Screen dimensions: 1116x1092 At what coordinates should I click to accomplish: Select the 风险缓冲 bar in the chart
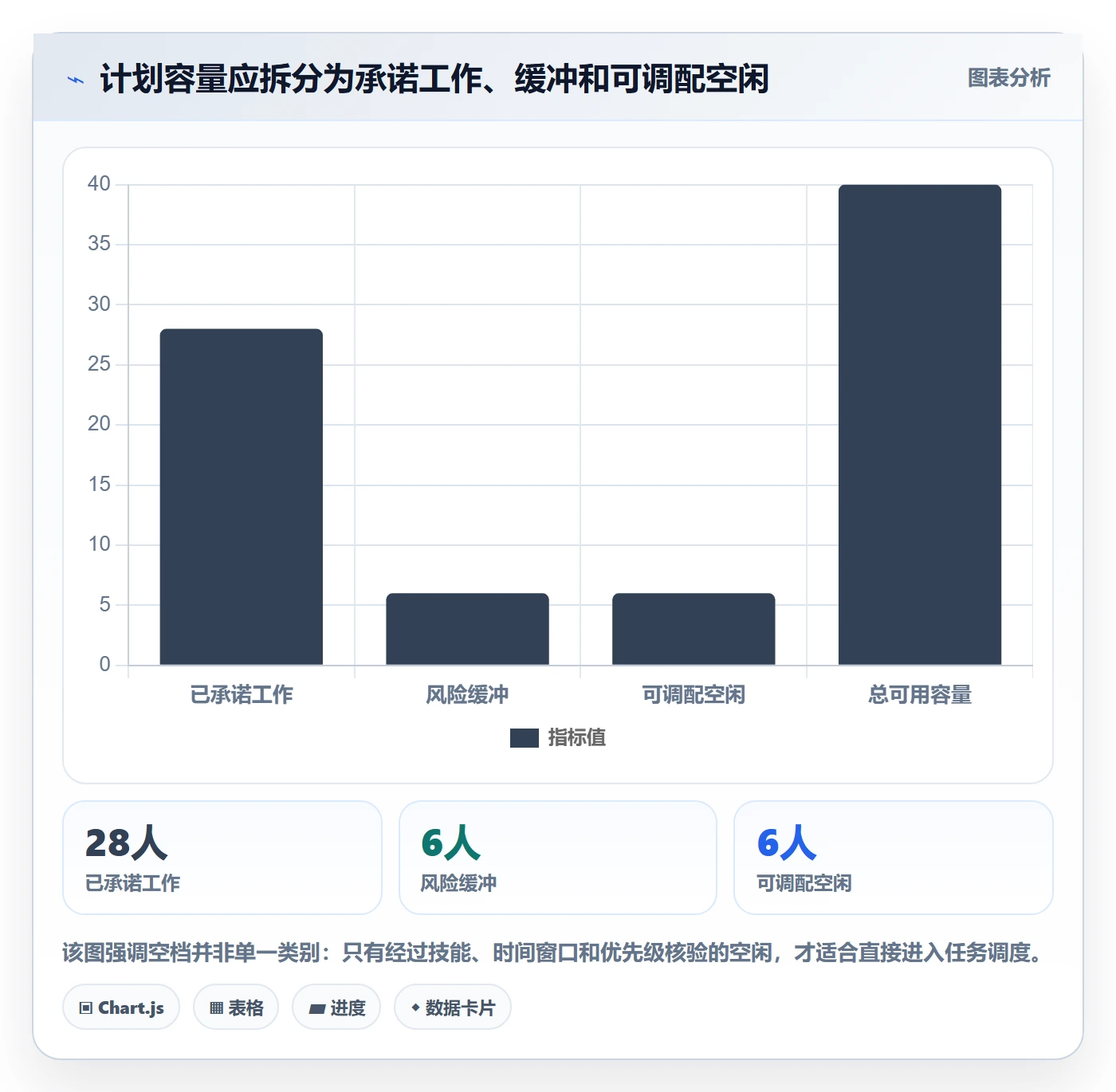[x=467, y=629]
